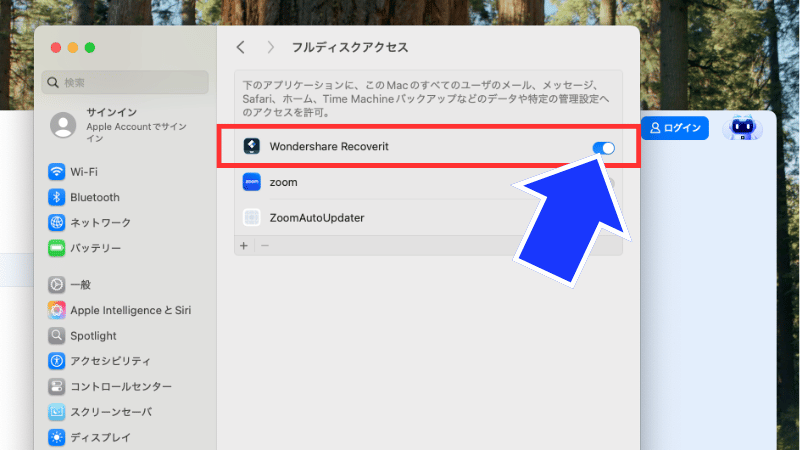
Task: Open サインイン Apple Account sign-in
Action: (125, 125)
